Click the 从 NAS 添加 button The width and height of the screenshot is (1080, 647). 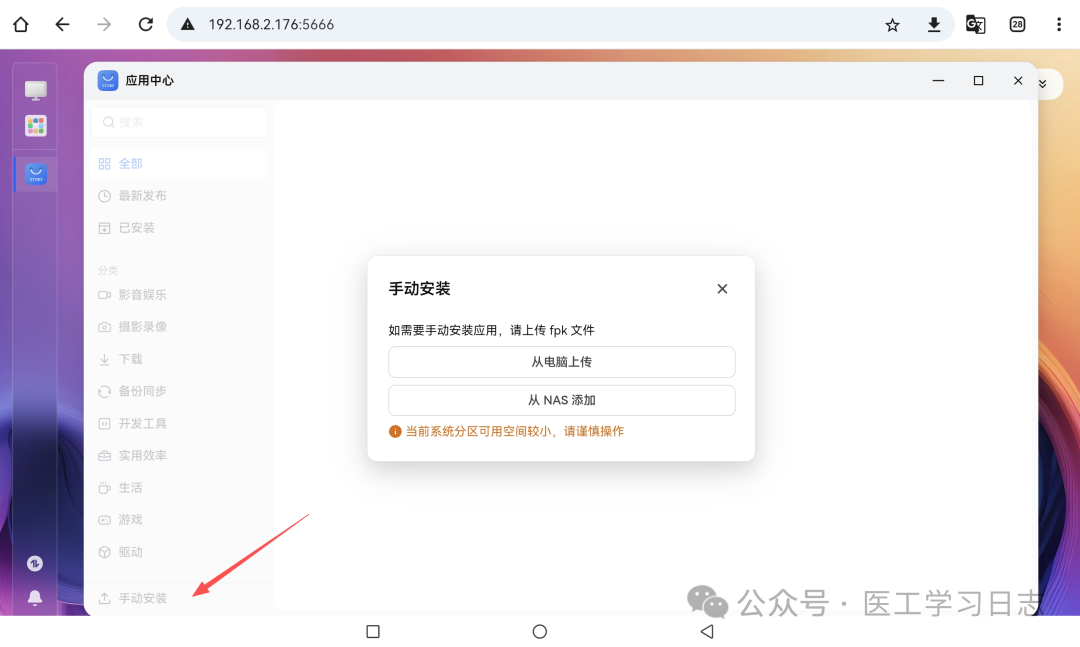pos(561,399)
